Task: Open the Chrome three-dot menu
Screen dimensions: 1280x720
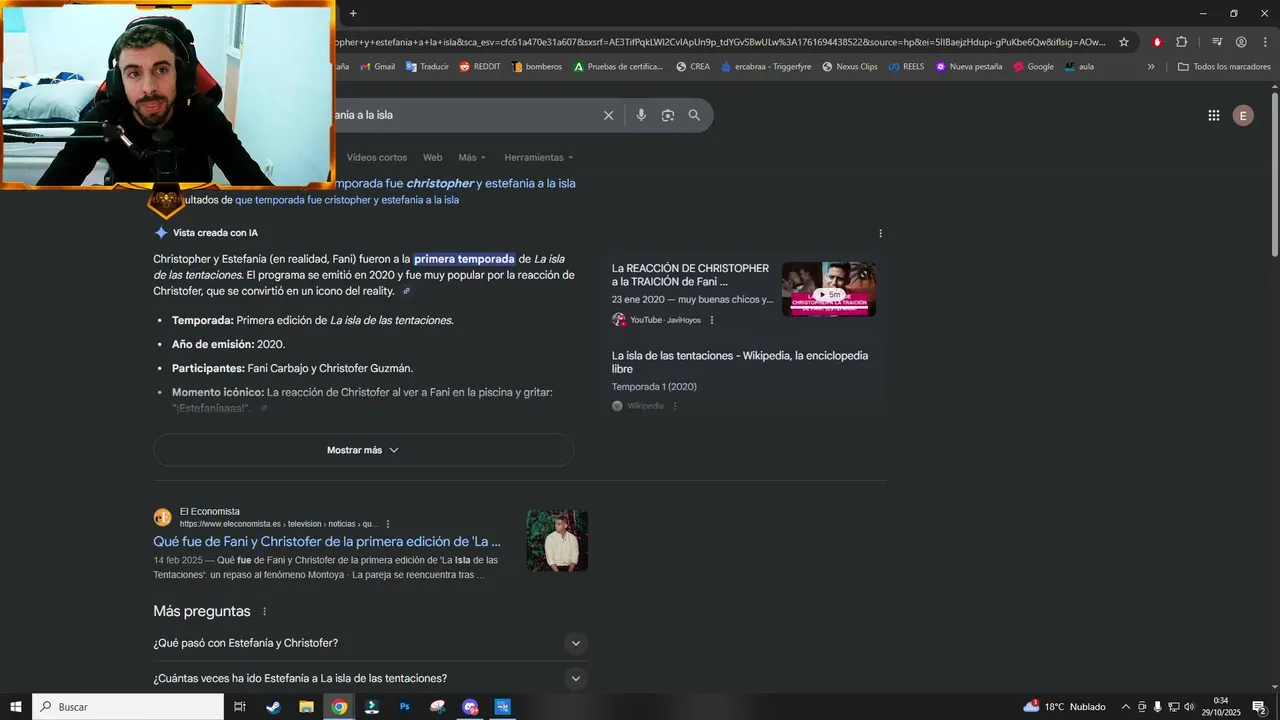Action: [1264, 42]
